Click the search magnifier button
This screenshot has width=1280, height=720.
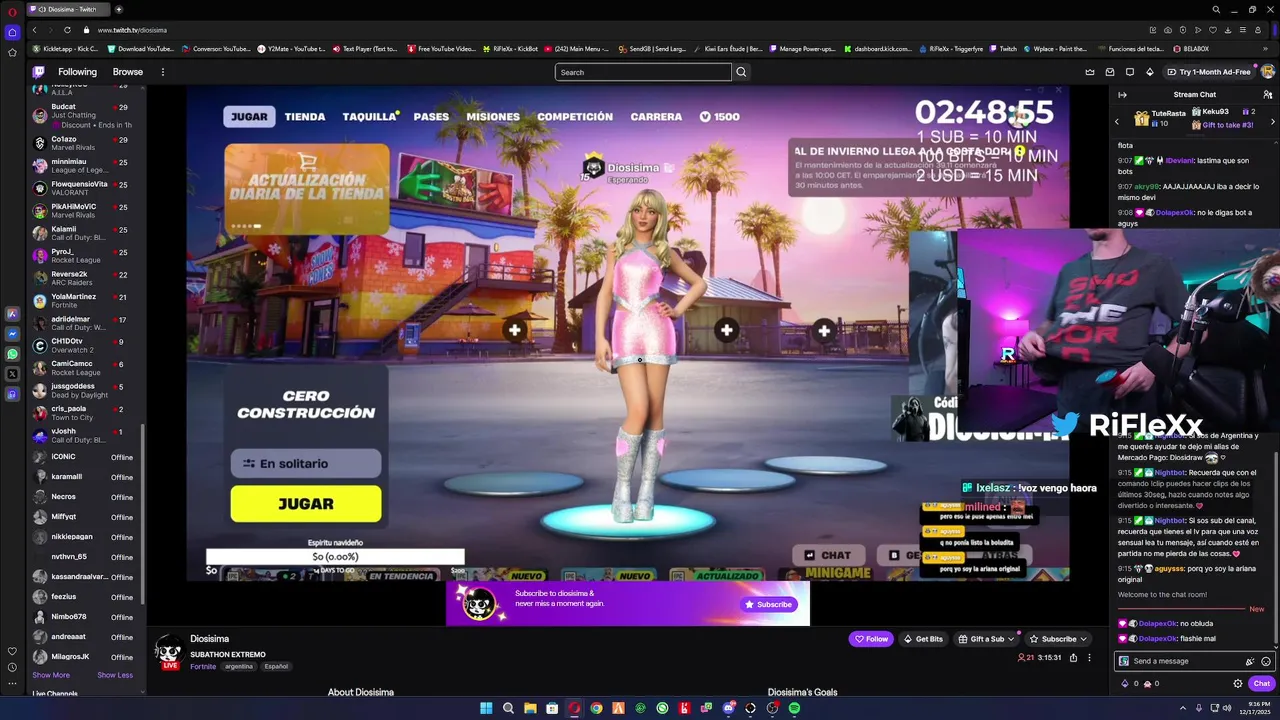741,72
